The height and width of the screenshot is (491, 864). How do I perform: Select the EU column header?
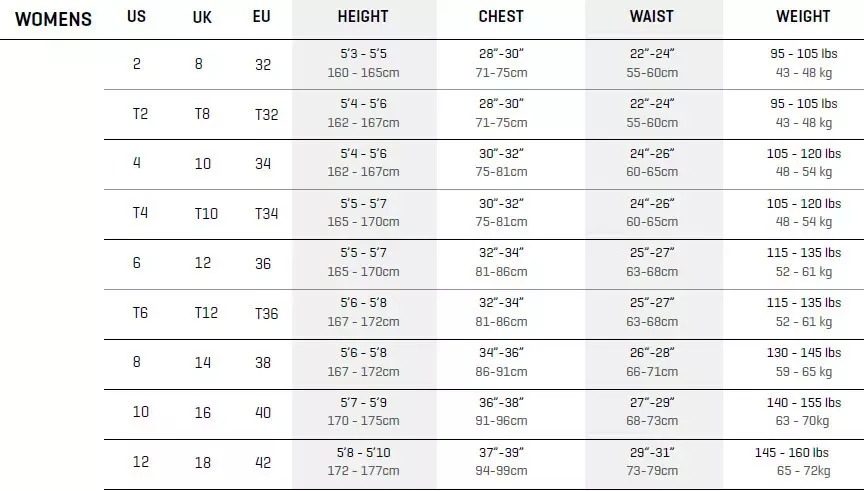264,18
